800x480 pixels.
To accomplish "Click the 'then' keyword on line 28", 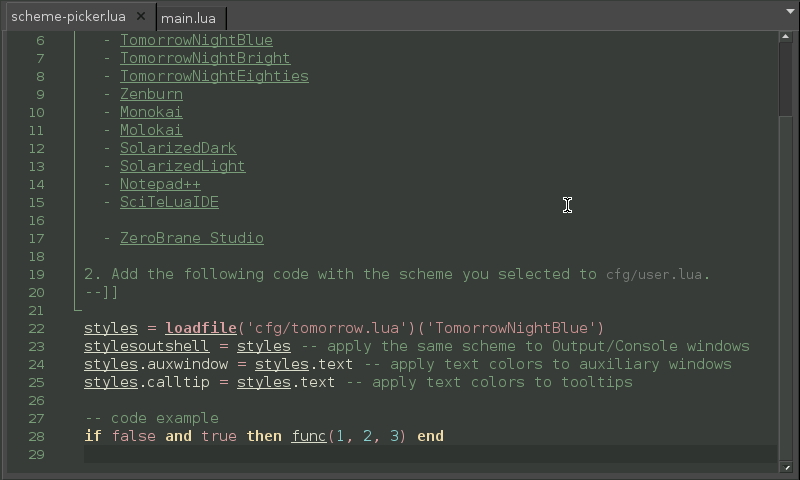I will (264, 436).
